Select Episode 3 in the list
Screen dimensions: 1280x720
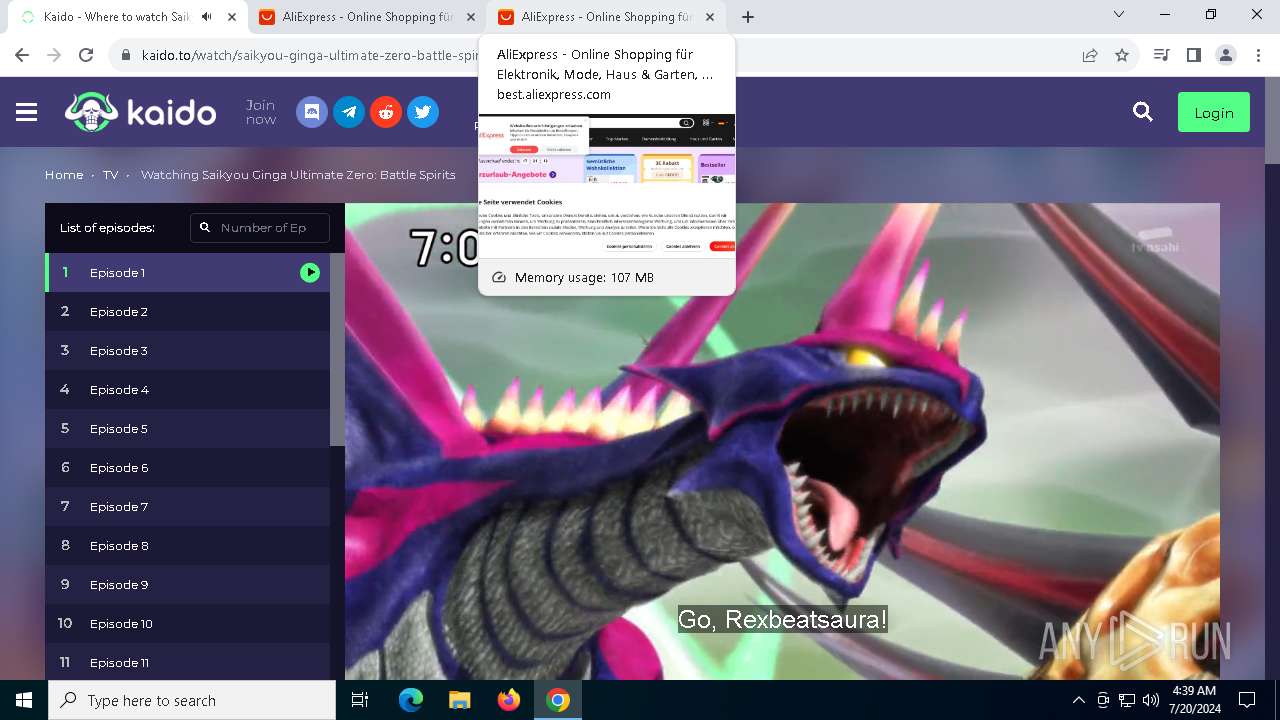[x=187, y=350]
